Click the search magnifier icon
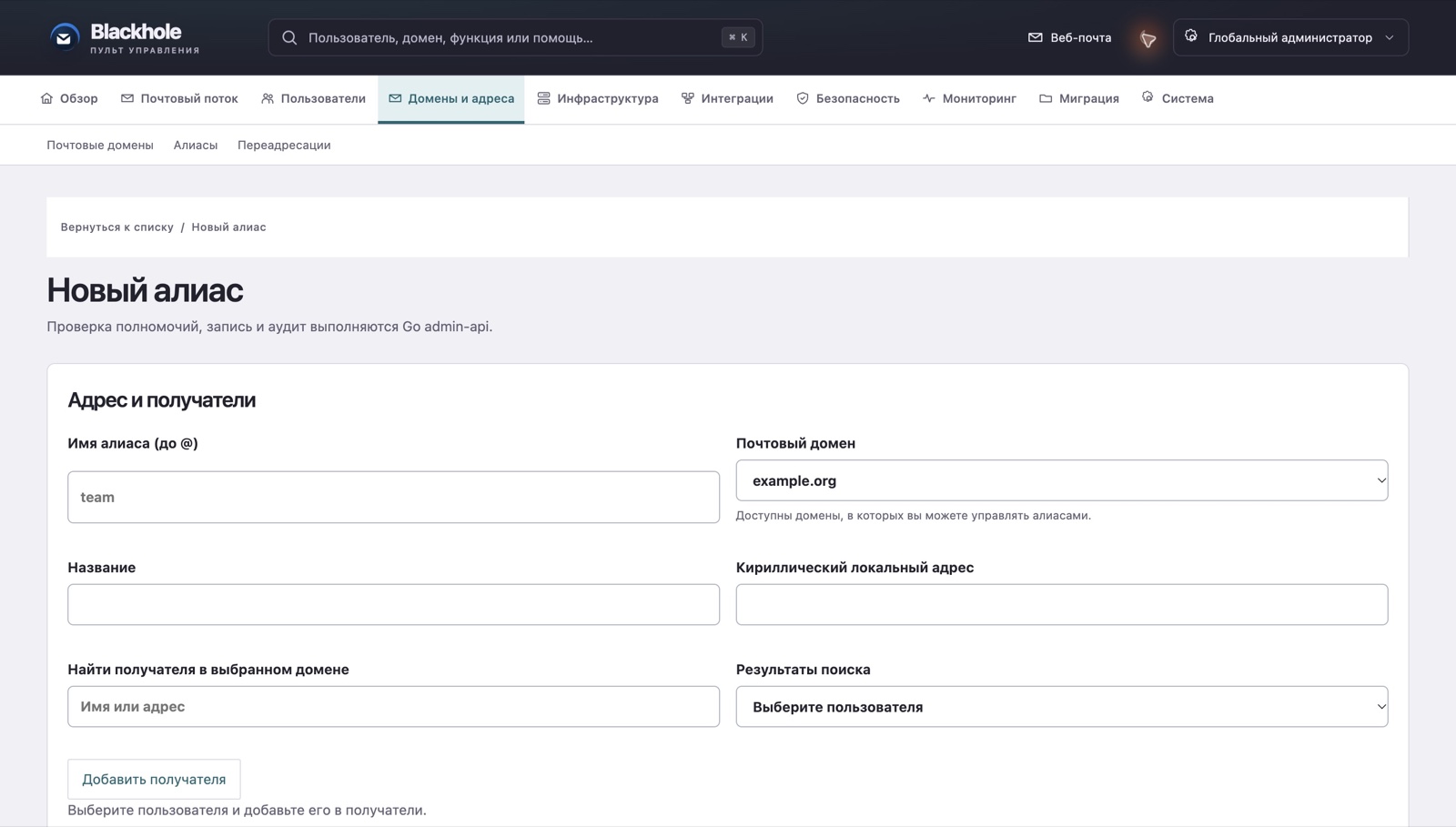Viewport: 1456px width, 827px height. [289, 37]
